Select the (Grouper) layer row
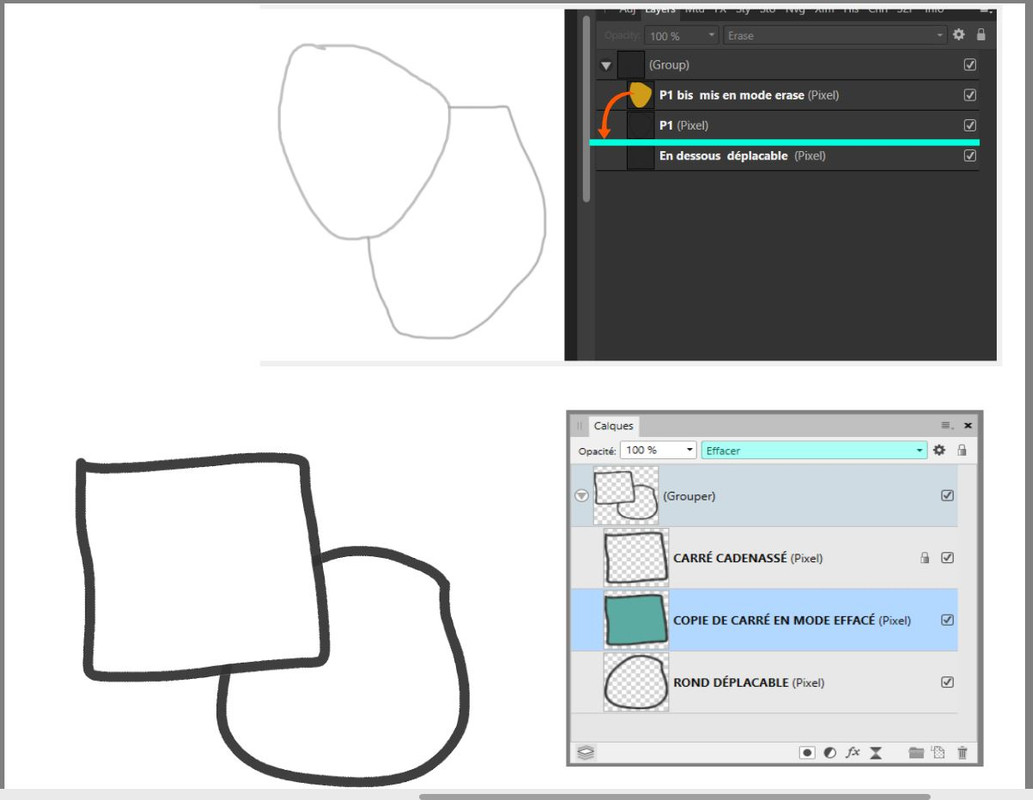The width and height of the screenshot is (1033, 800). [764, 496]
